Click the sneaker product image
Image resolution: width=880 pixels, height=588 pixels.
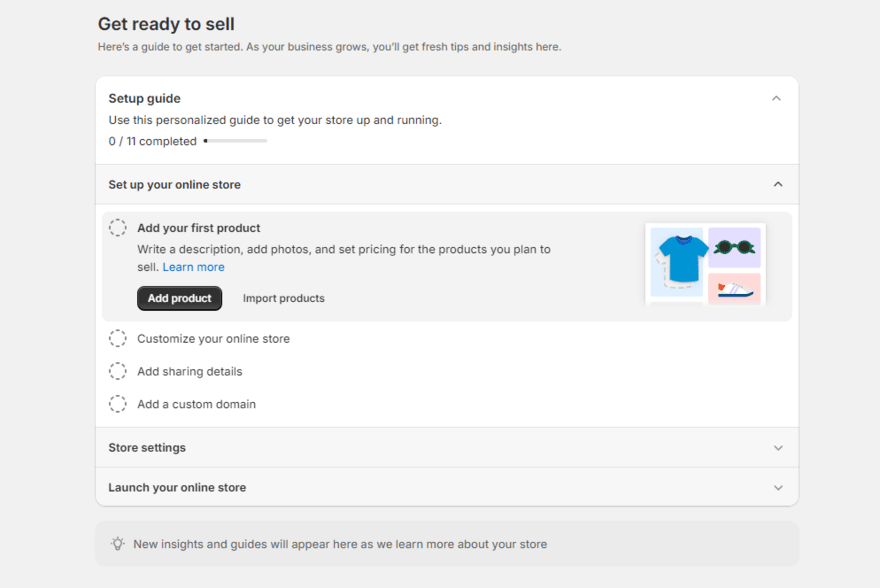coord(735,288)
